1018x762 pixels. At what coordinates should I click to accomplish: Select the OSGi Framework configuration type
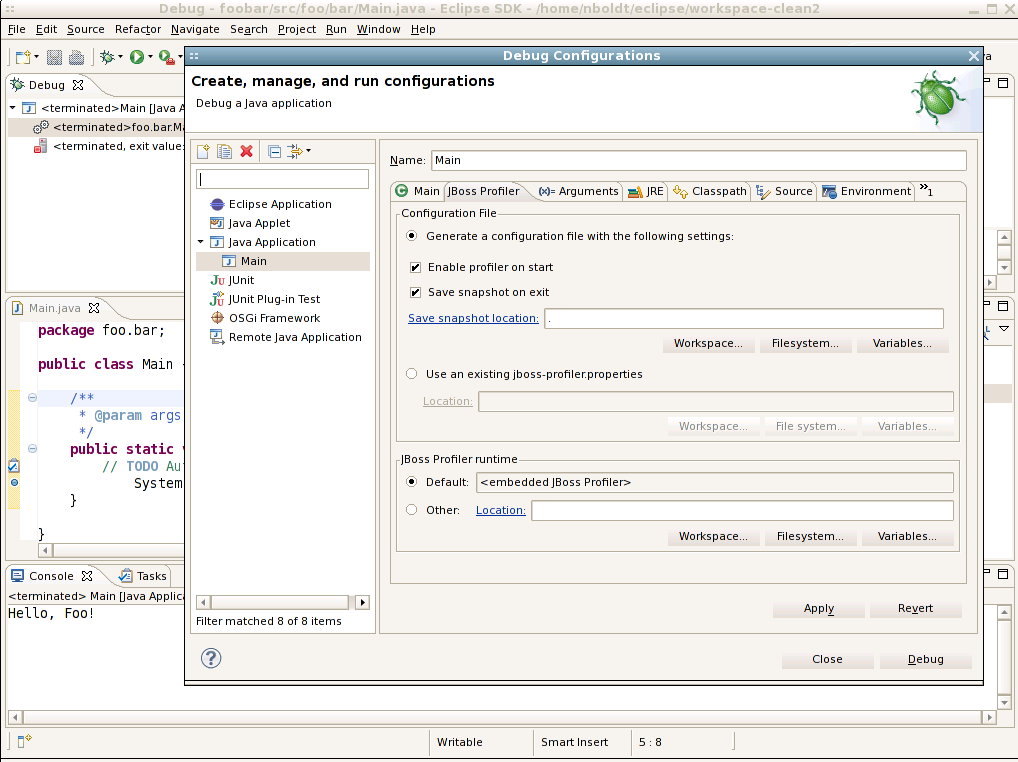[x=274, y=318]
